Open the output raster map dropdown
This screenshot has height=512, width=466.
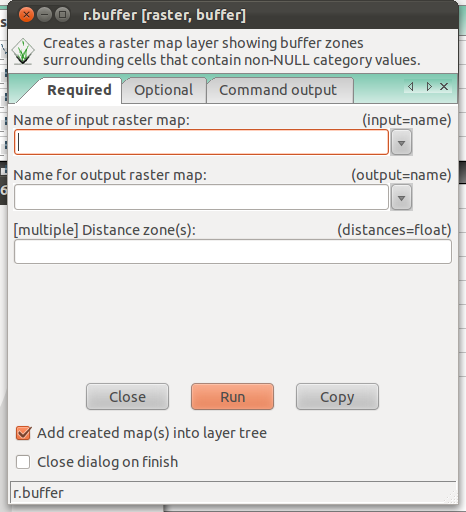401,198
